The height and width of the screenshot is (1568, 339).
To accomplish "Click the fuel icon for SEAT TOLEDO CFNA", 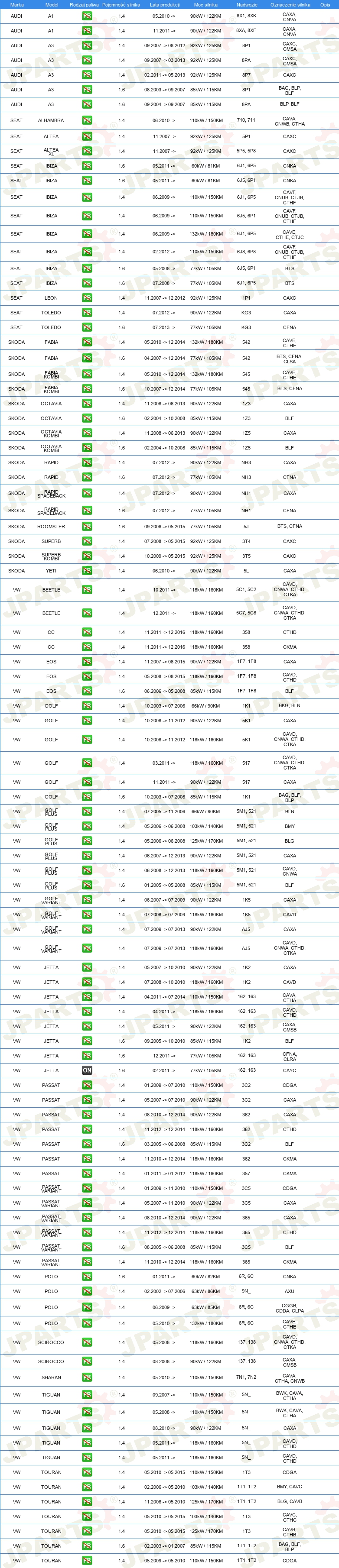I will (87, 327).
